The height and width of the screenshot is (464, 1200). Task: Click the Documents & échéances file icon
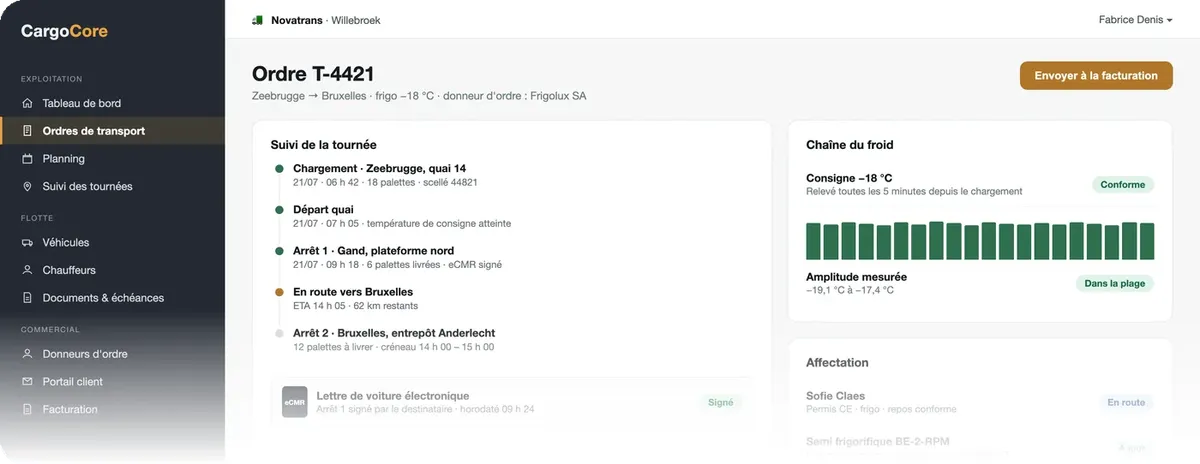tap(27, 298)
